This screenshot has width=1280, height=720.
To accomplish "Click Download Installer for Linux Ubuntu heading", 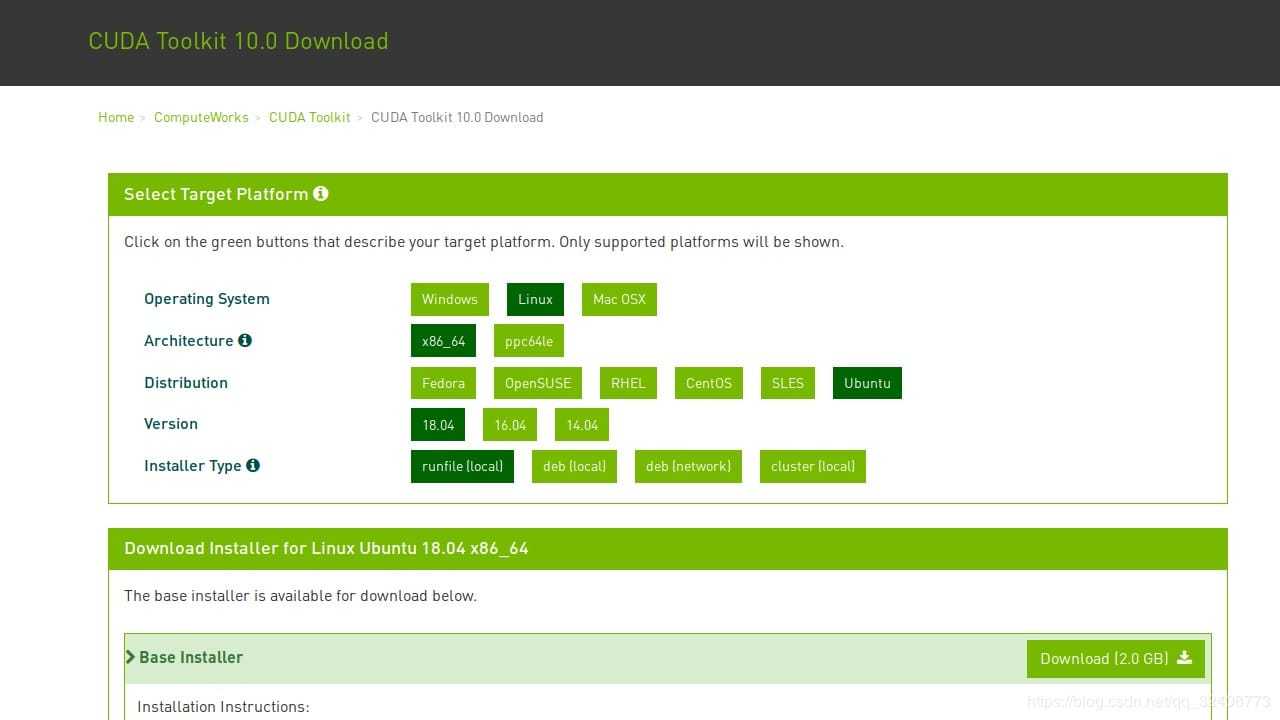I will [326, 548].
